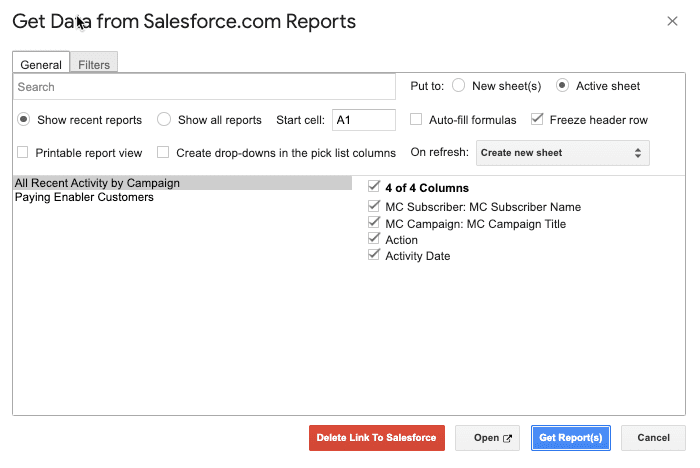Click the Get Report(s) button

[570, 438]
